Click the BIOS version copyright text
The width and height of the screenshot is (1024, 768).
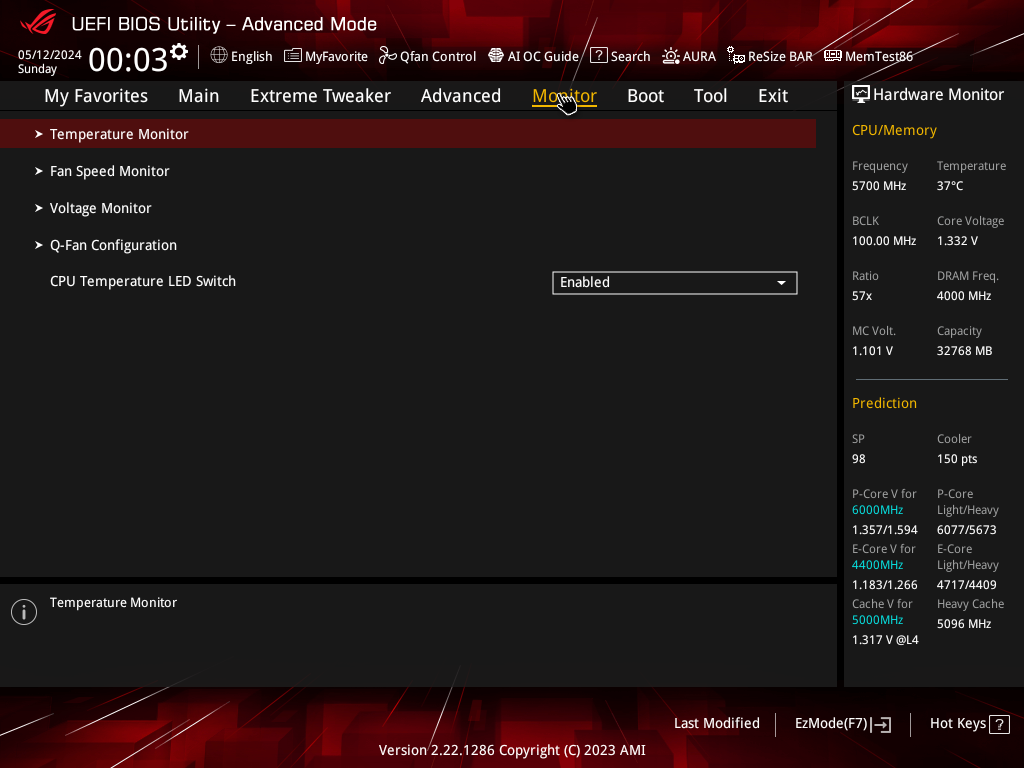[512, 750]
